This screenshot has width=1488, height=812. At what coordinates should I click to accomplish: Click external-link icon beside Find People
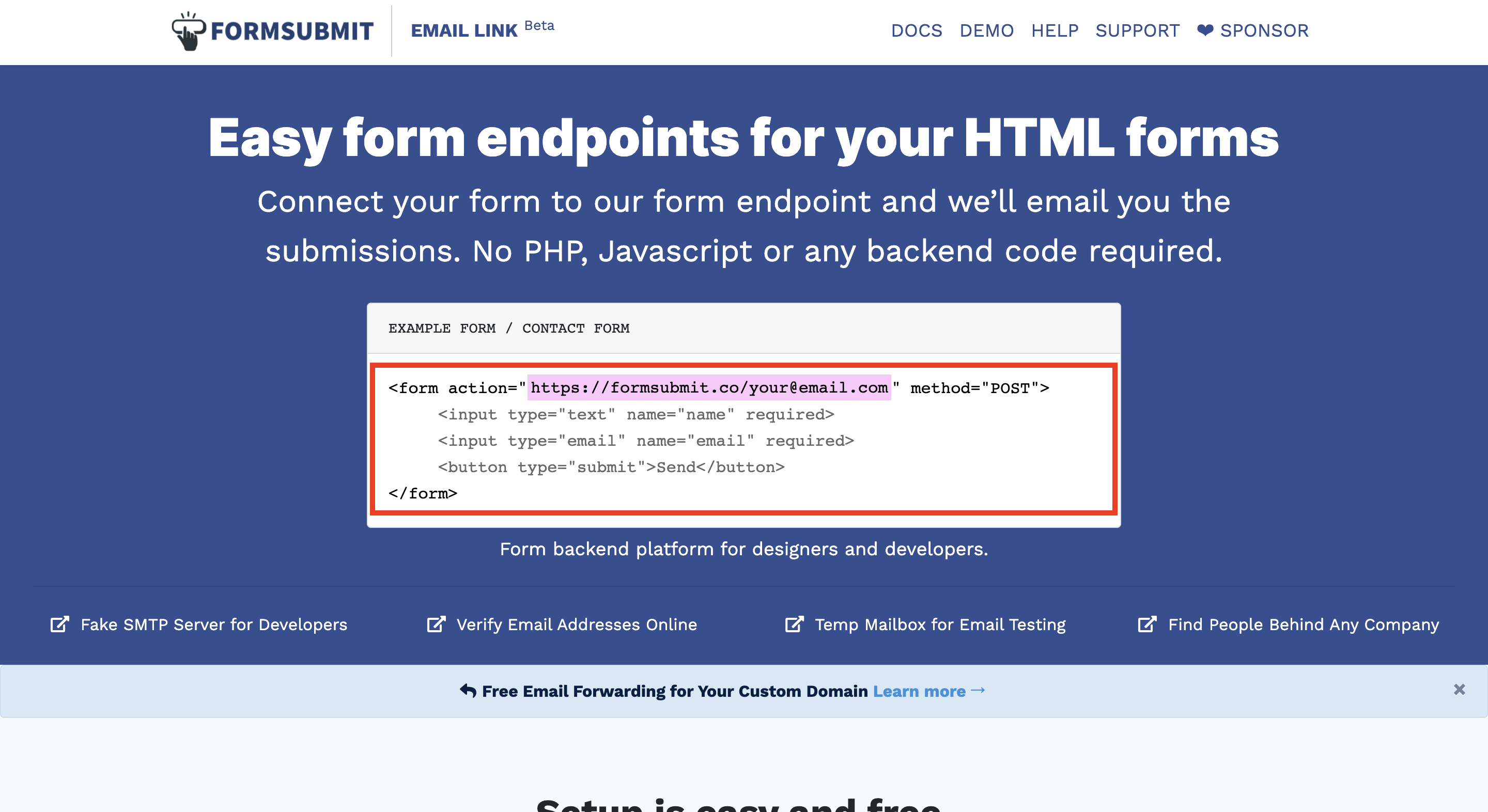(x=1147, y=624)
